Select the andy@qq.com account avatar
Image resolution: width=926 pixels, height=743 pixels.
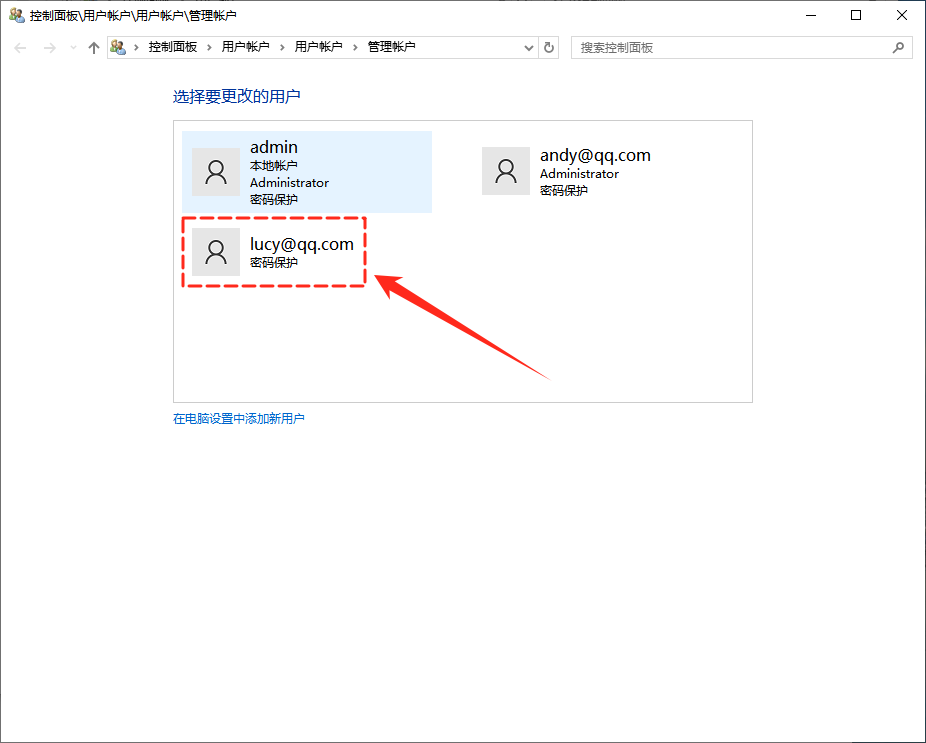pyautogui.click(x=506, y=171)
